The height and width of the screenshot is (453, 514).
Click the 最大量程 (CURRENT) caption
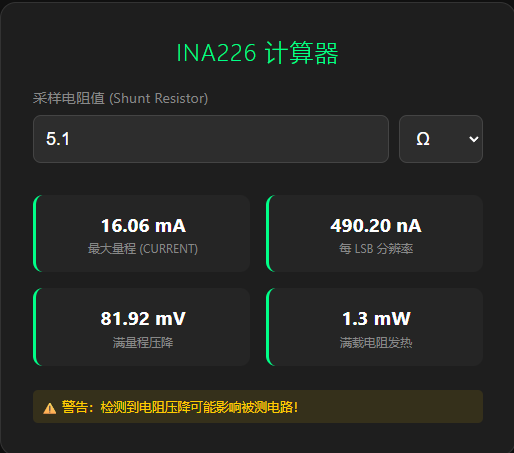pyautogui.click(x=143, y=249)
